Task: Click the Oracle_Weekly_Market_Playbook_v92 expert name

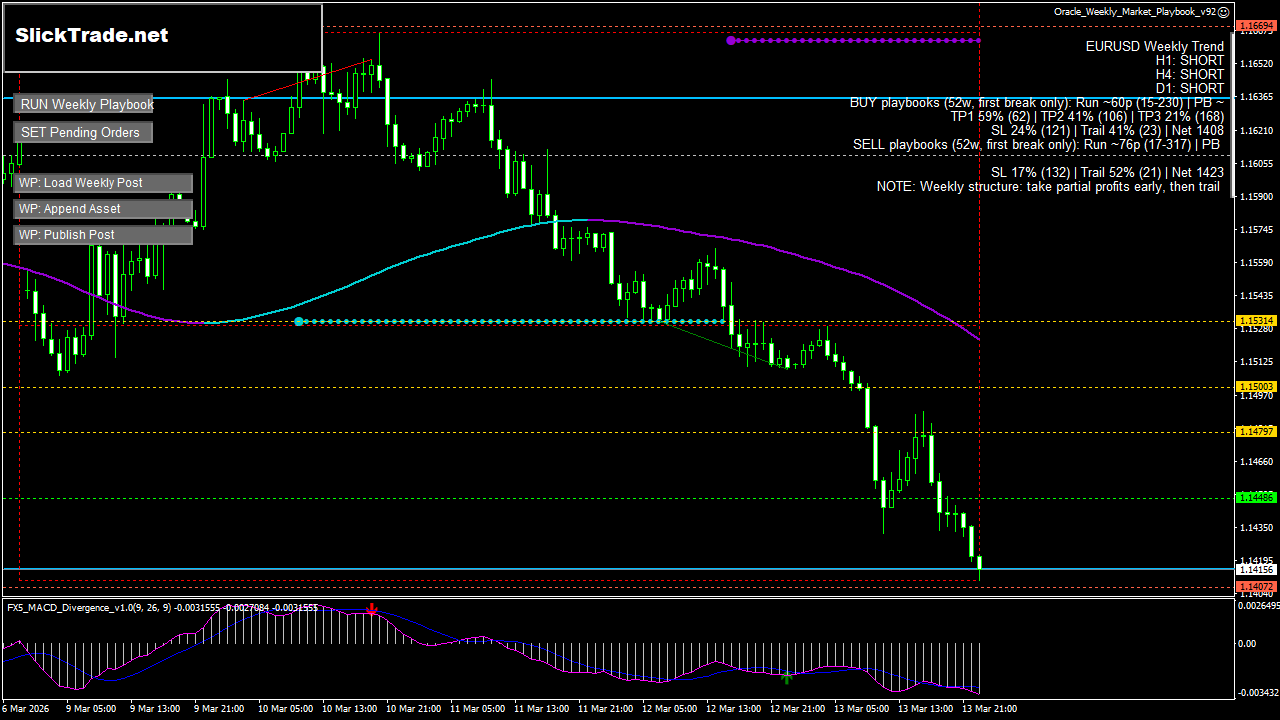Action: click(x=1135, y=12)
